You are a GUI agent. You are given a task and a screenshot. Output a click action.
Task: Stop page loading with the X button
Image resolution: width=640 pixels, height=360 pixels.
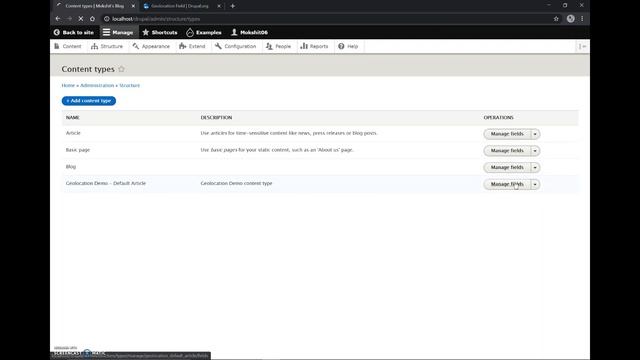tap(81, 19)
